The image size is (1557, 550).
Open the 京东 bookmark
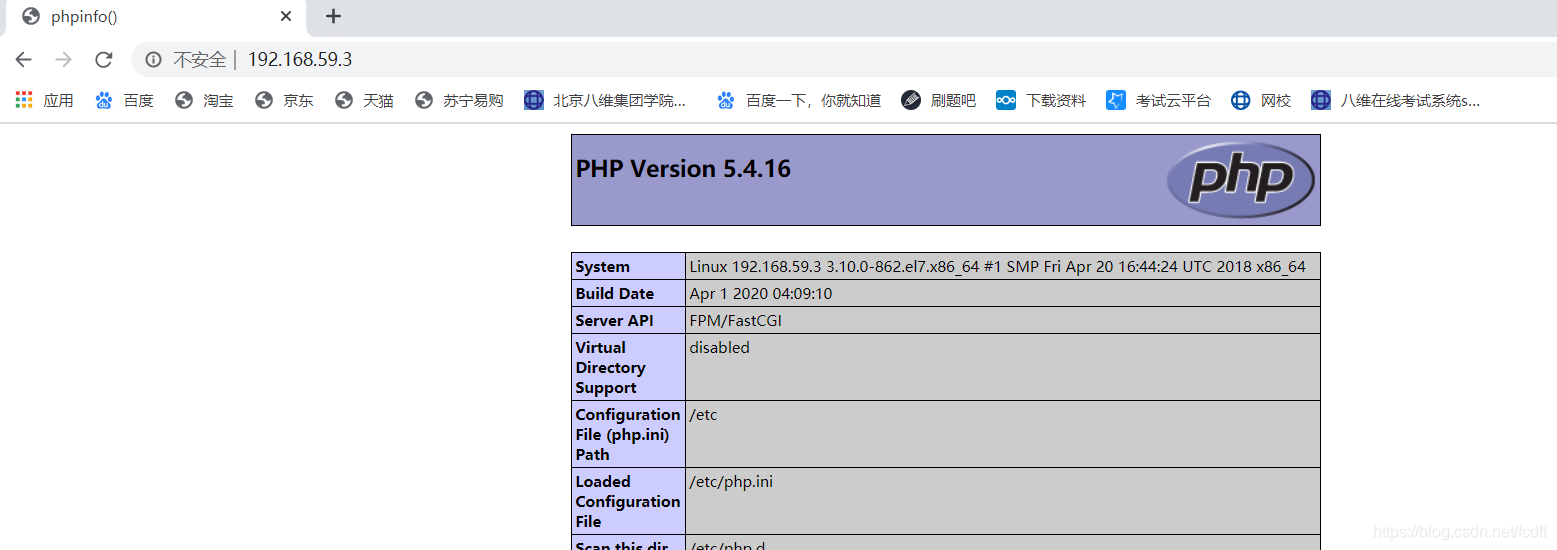[x=284, y=100]
